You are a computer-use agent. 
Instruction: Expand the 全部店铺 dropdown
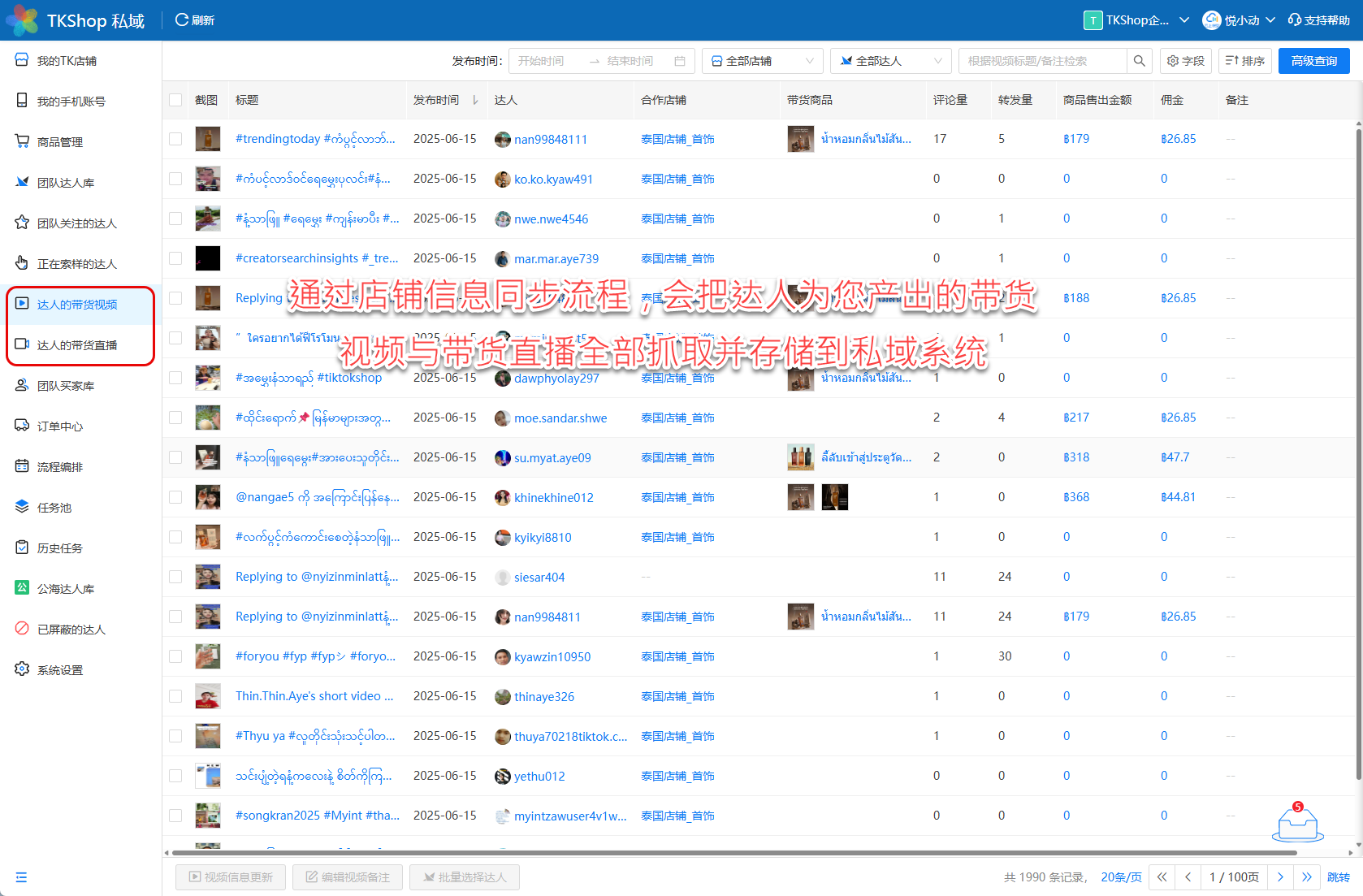762,61
